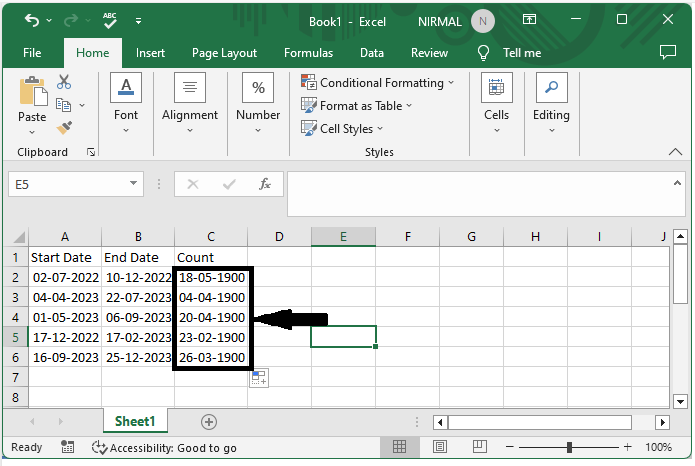Select the Format Painter brush icon
Image resolution: width=695 pixels, height=466 pixels.
click(64, 128)
